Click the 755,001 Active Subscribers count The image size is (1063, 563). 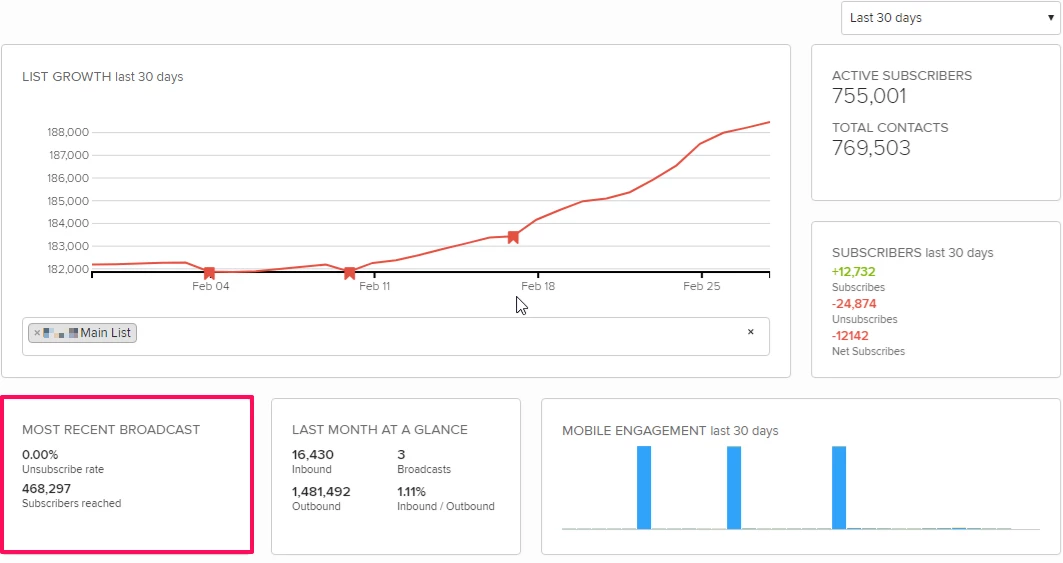tap(869, 96)
